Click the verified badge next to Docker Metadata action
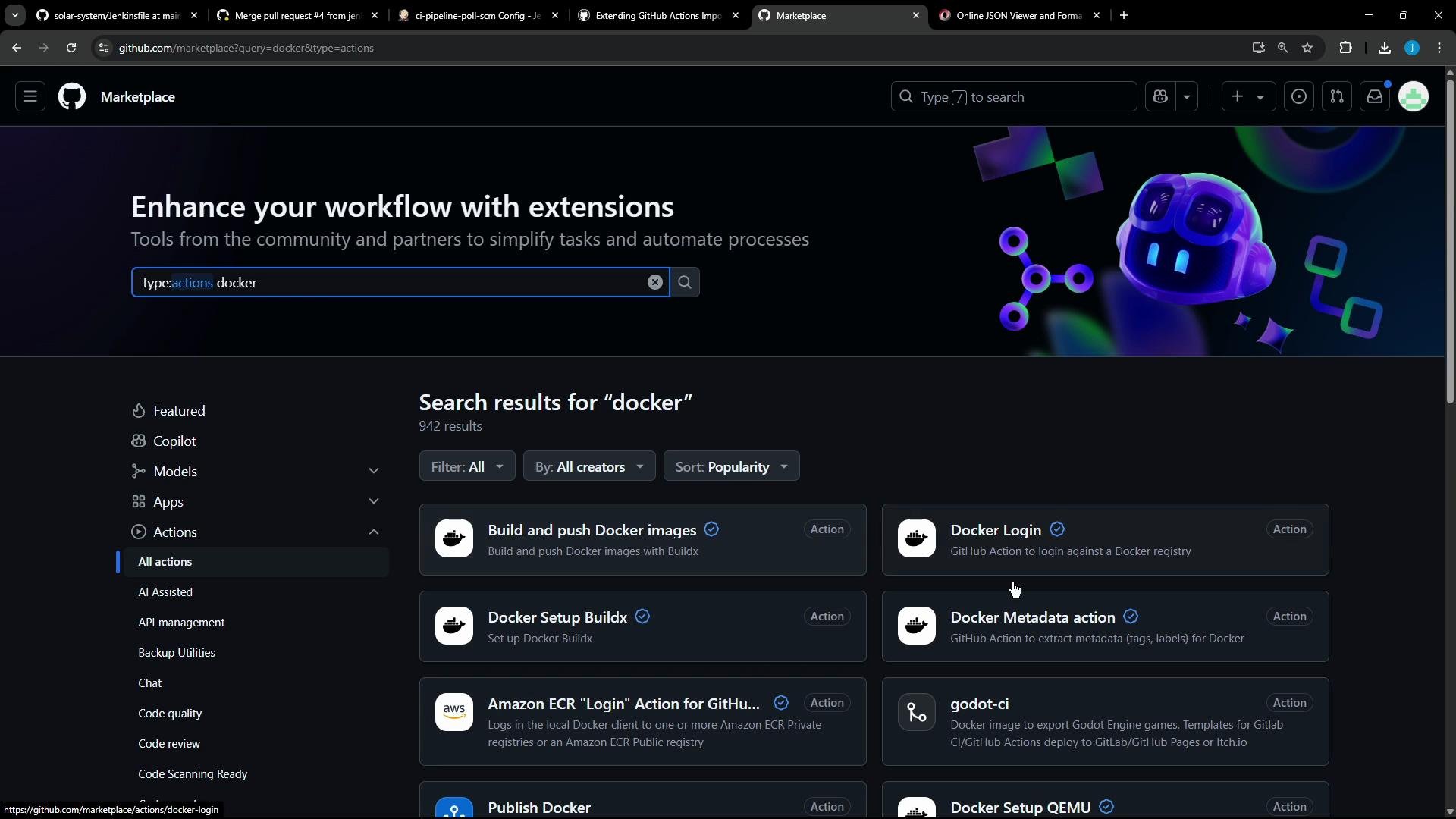 coord(1131,617)
